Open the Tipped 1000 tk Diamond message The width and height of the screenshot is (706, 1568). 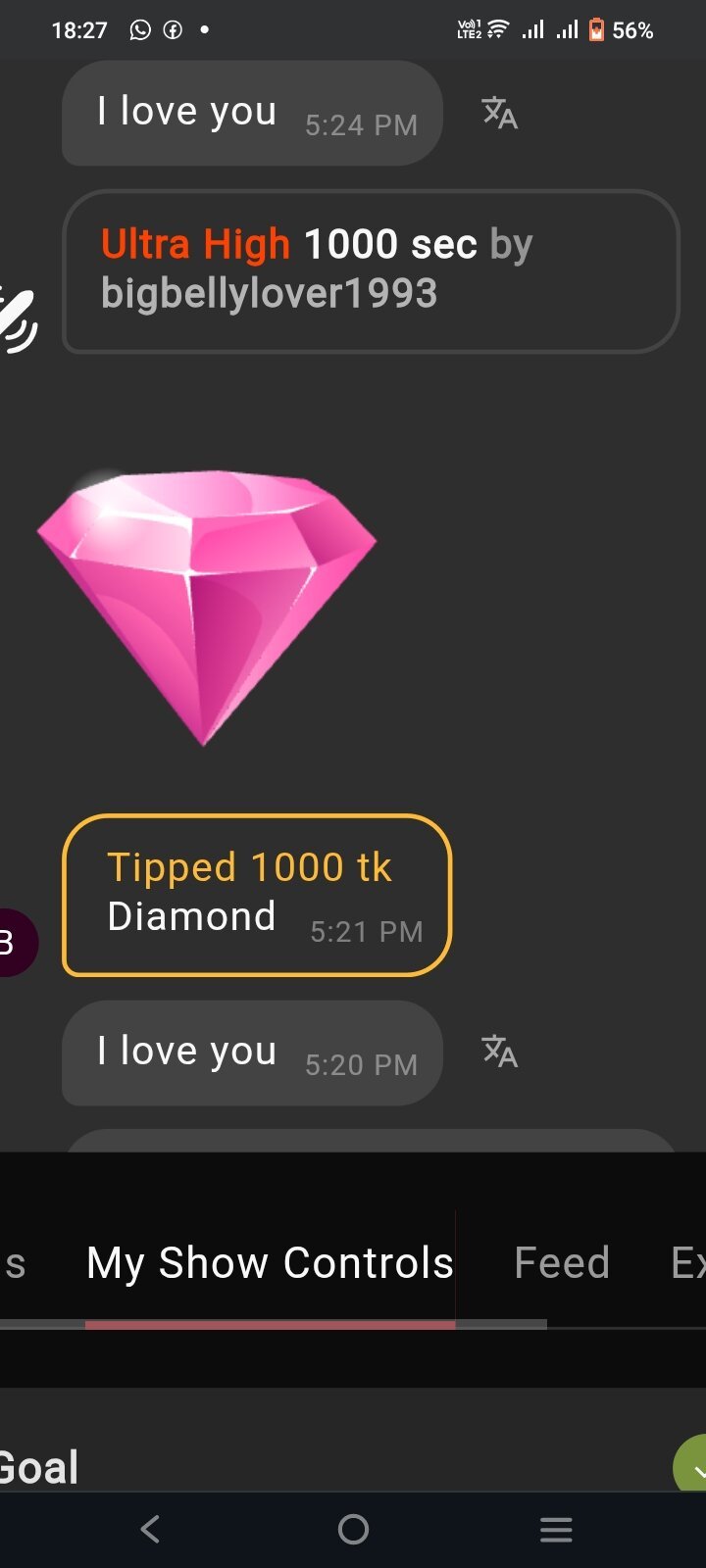pos(257,895)
